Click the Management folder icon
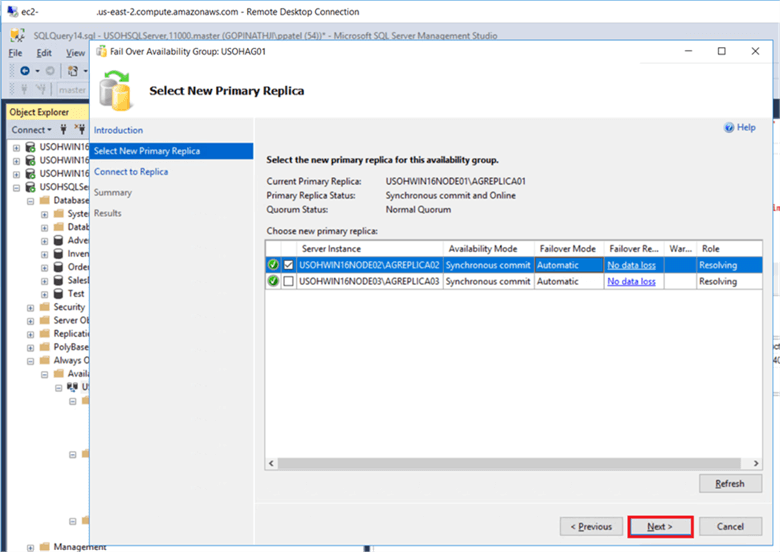The image size is (780, 552). tap(45, 547)
